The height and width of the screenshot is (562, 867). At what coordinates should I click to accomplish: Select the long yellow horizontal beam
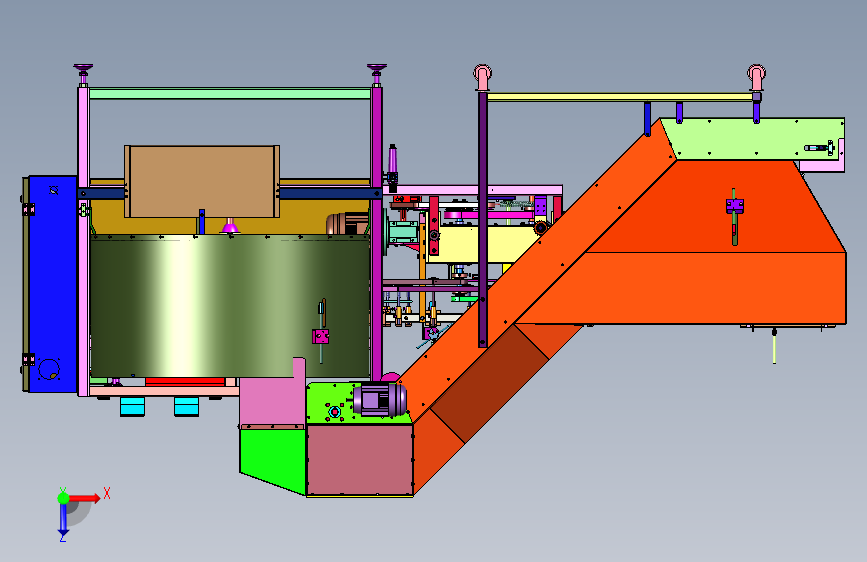[x=620, y=97]
